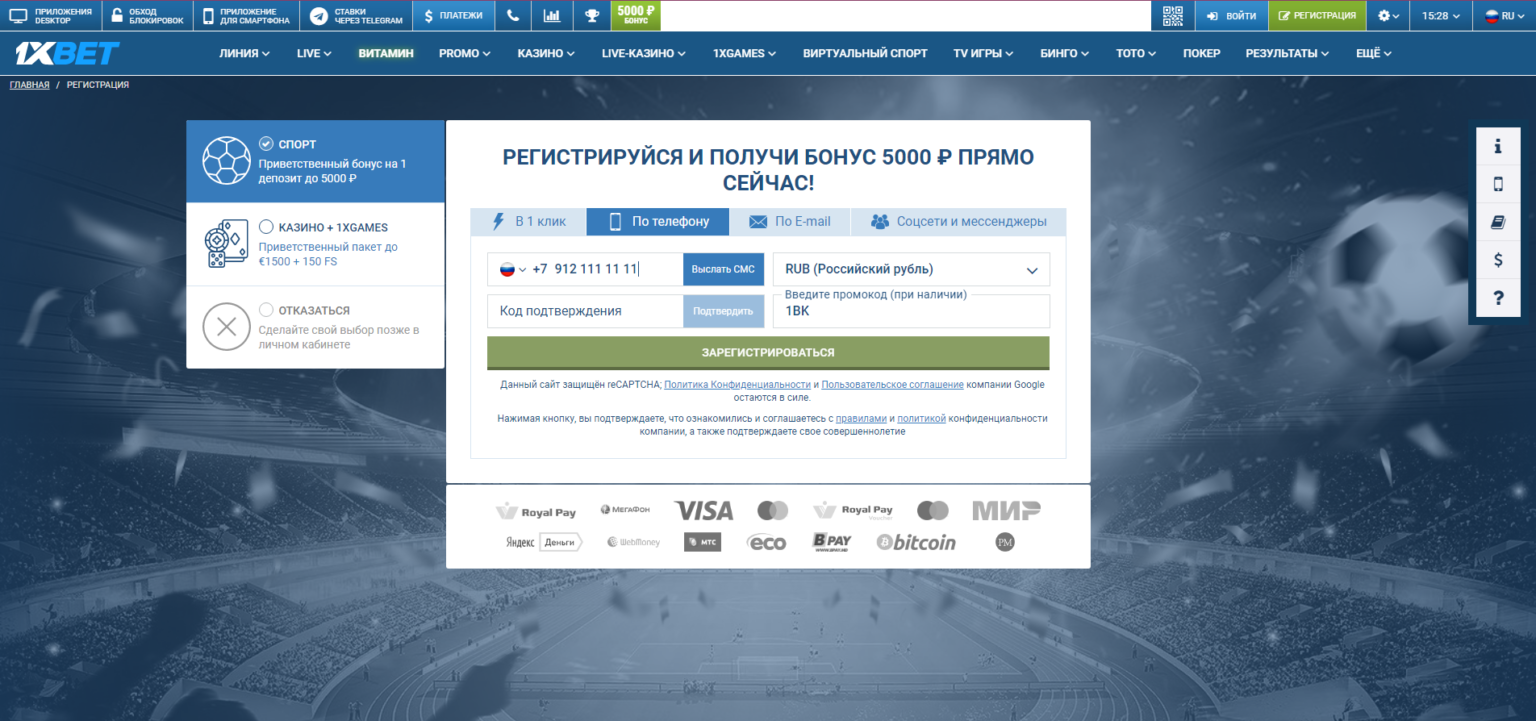Open the country code flag dropdown
1536x721 pixels.
pyautogui.click(x=512, y=269)
